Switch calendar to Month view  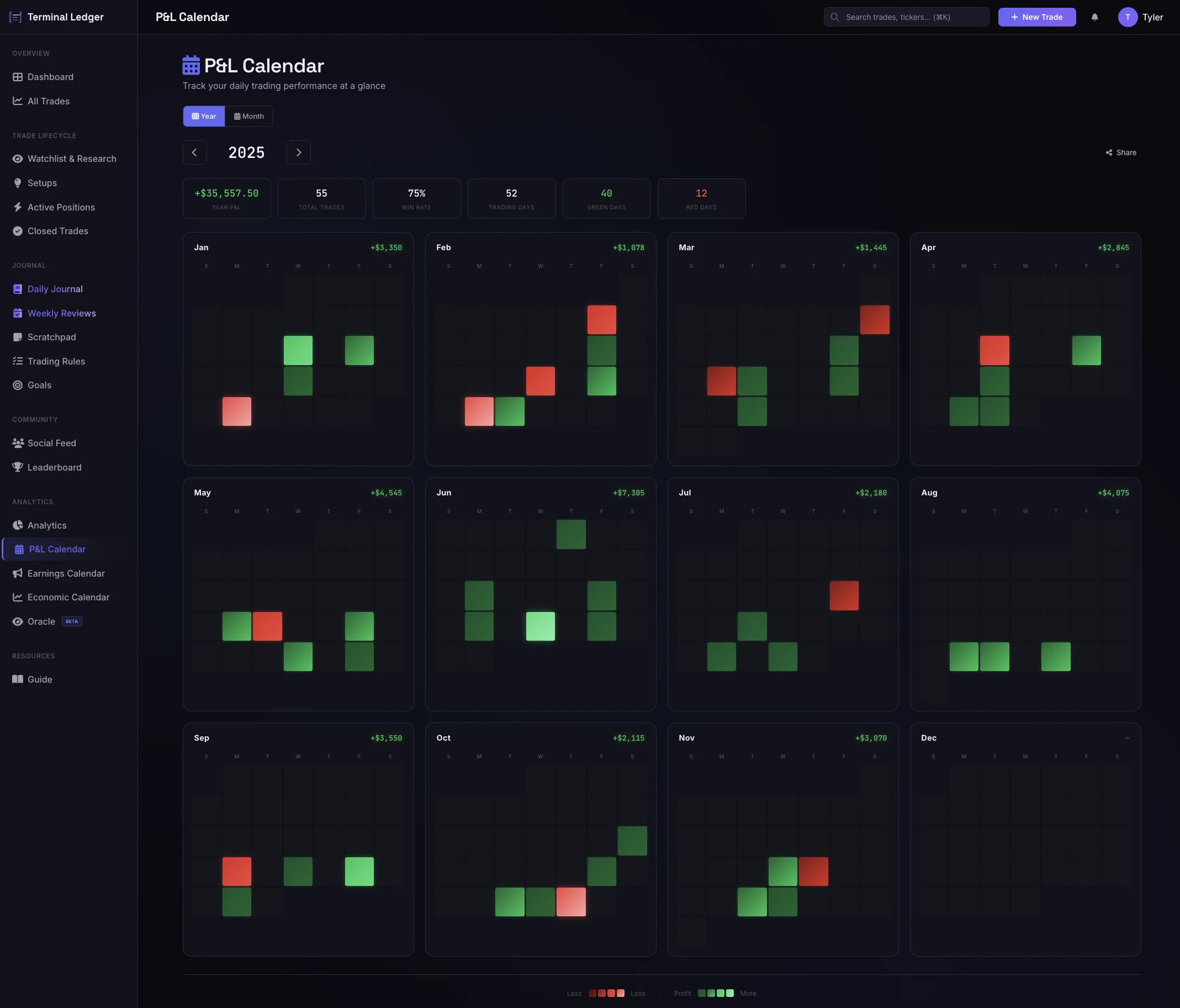[x=249, y=116]
